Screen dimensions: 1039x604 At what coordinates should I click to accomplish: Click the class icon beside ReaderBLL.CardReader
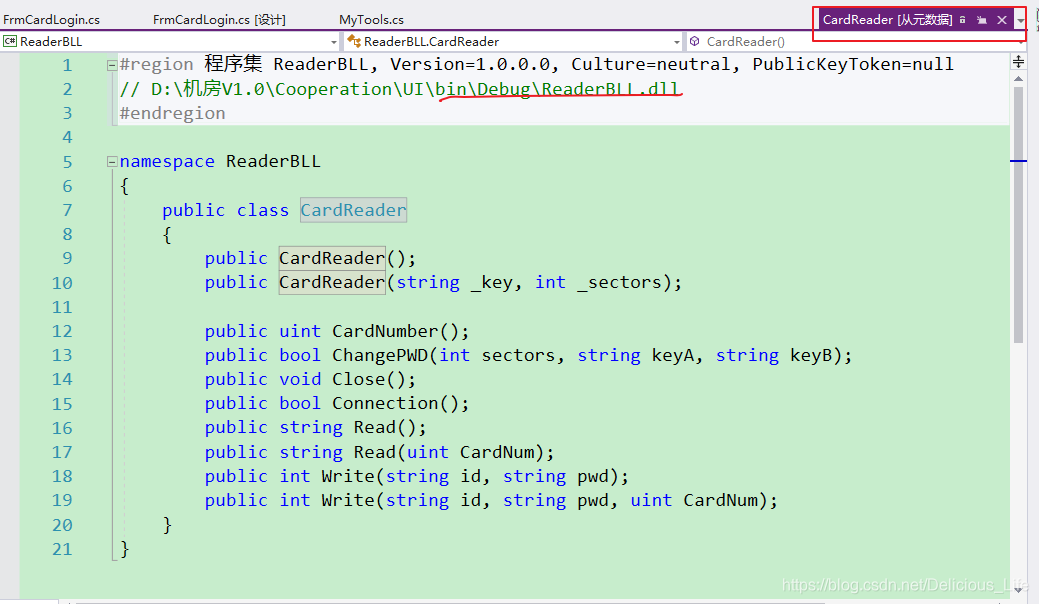coord(354,41)
